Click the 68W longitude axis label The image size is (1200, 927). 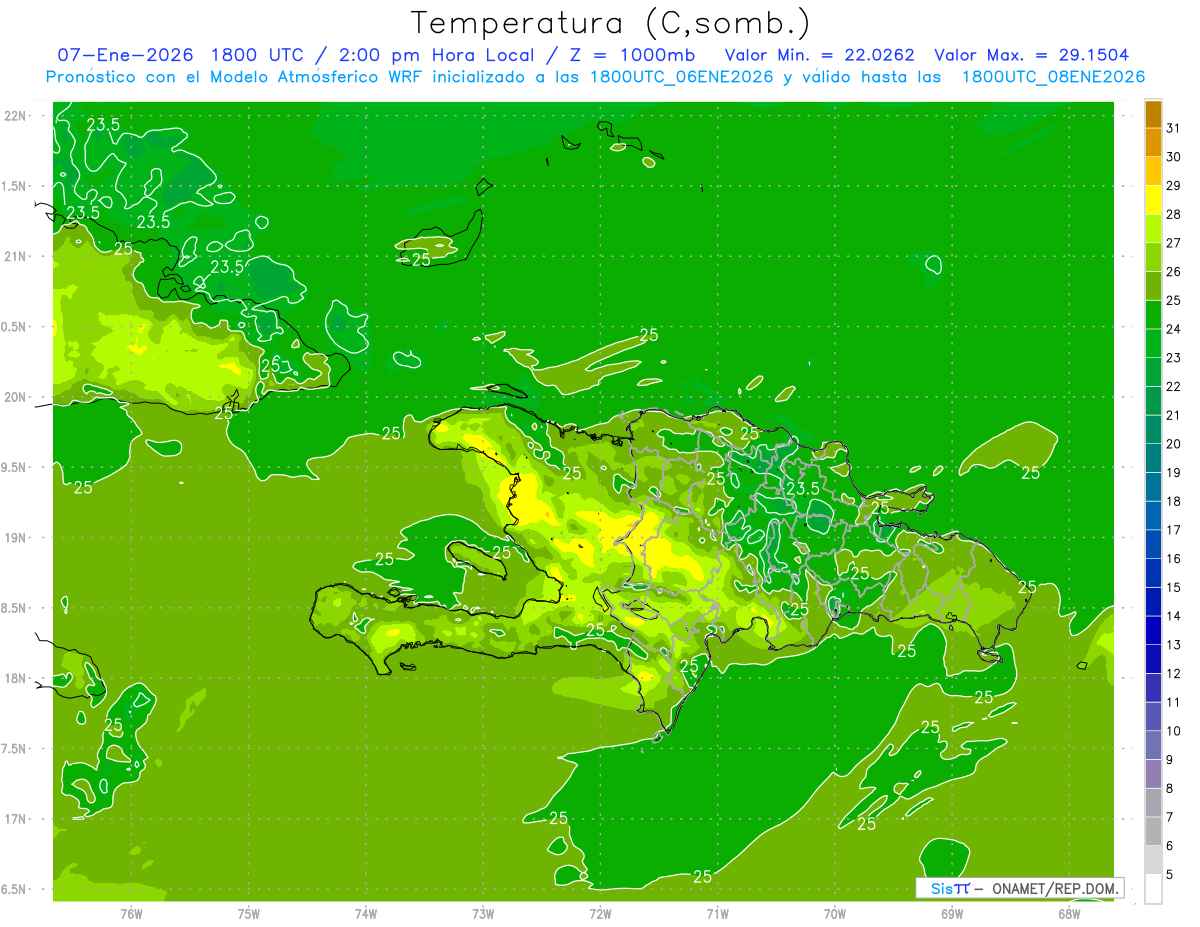[1069, 913]
